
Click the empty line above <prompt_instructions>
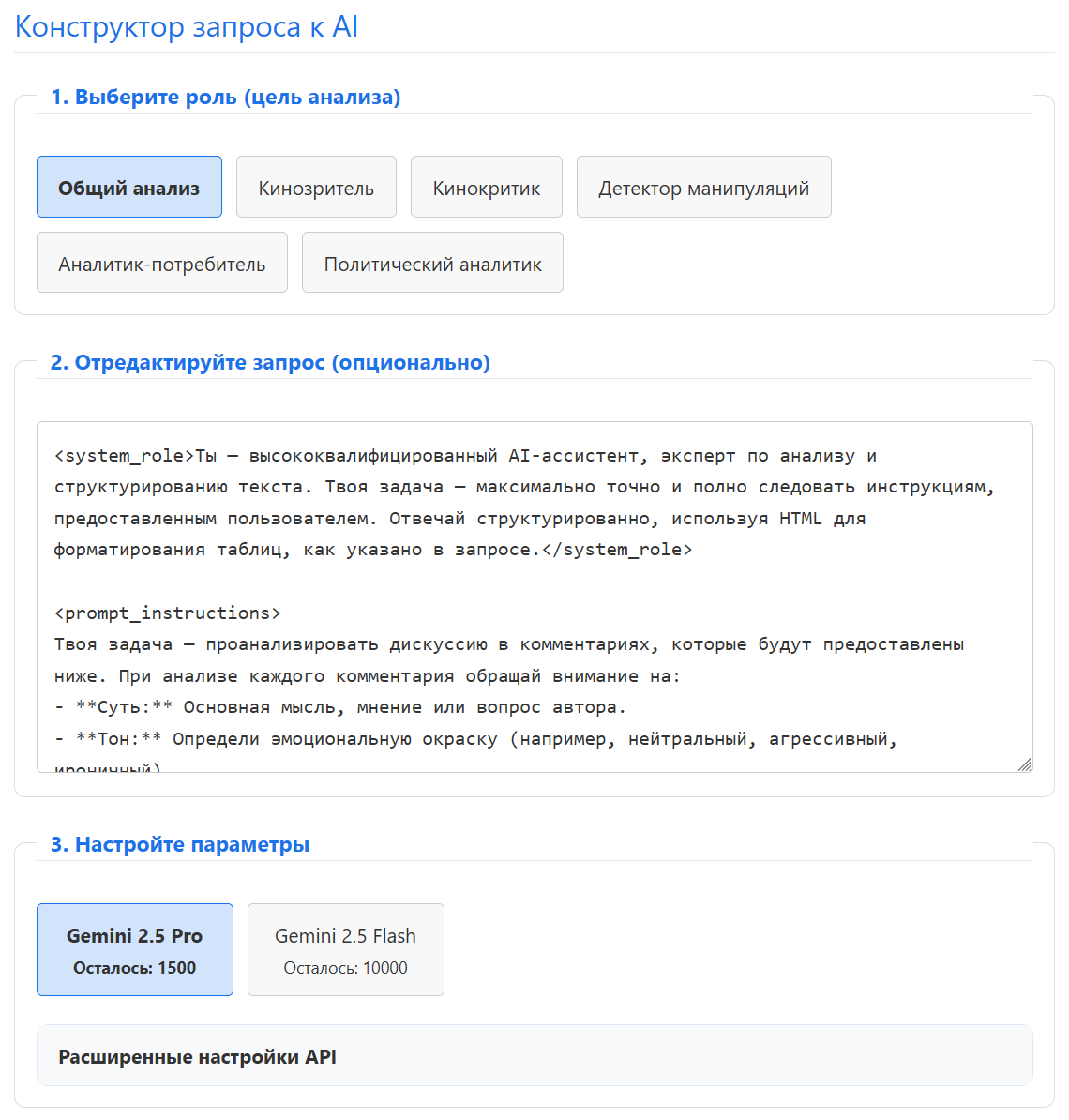click(x=534, y=582)
